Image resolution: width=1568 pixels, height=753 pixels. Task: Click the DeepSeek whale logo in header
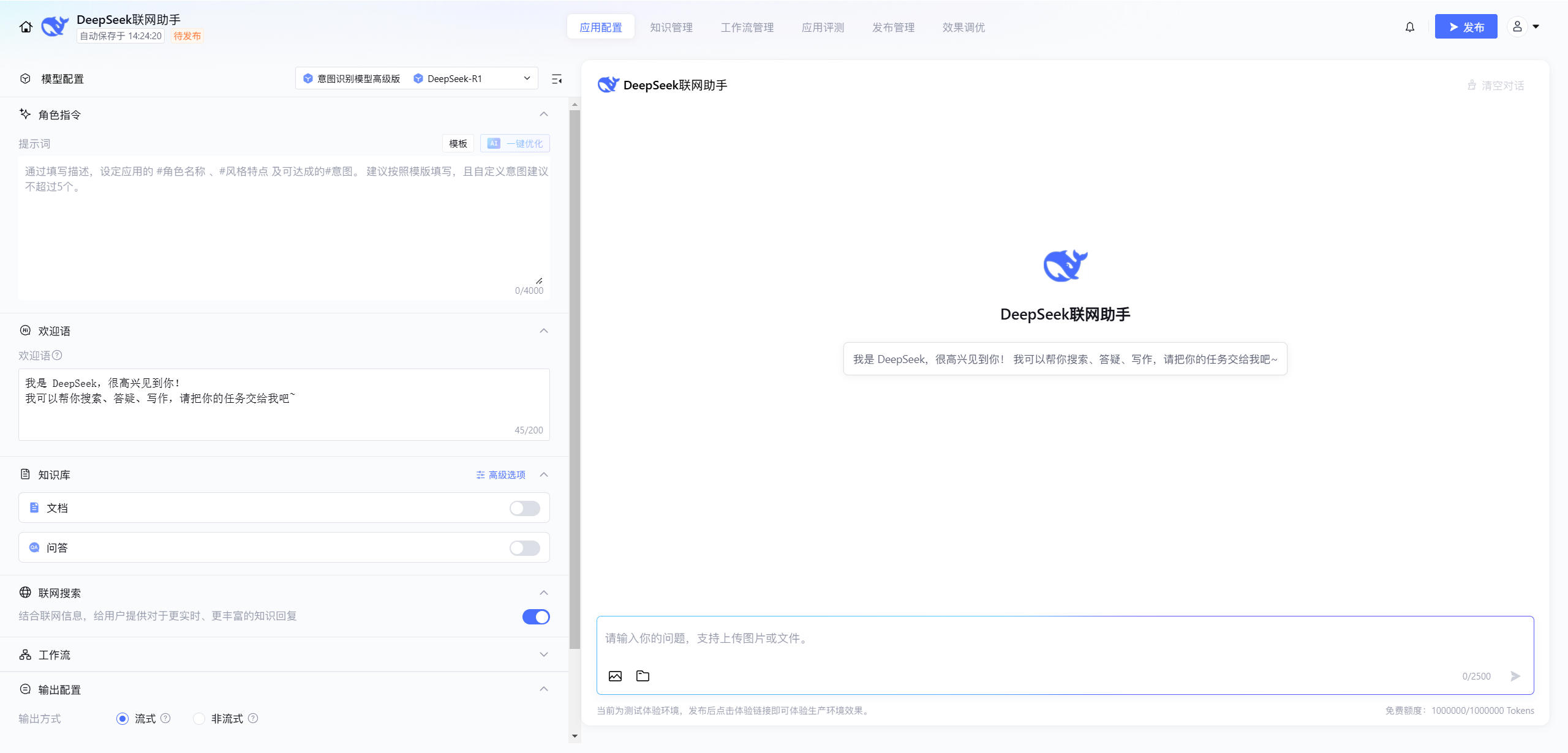[x=55, y=27]
